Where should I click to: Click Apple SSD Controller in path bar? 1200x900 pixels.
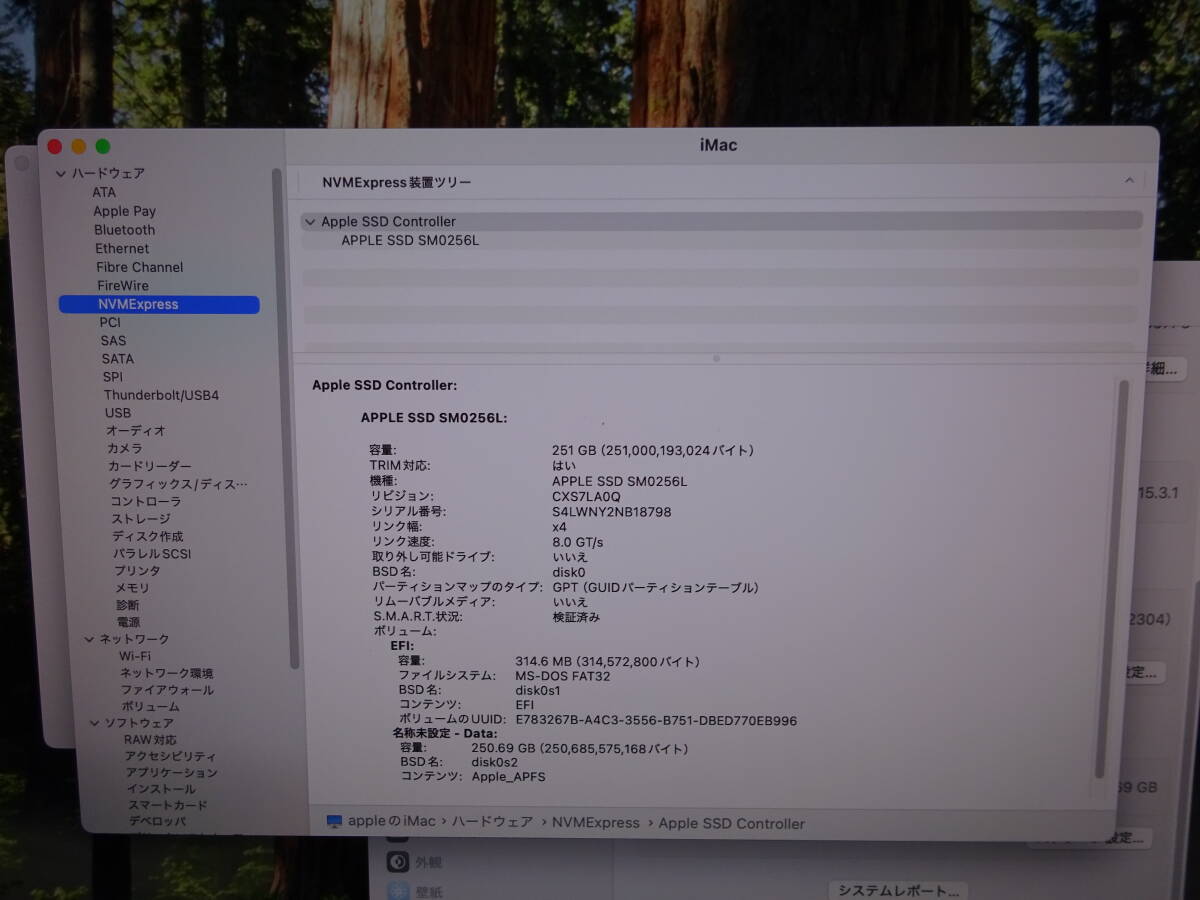tap(732, 824)
